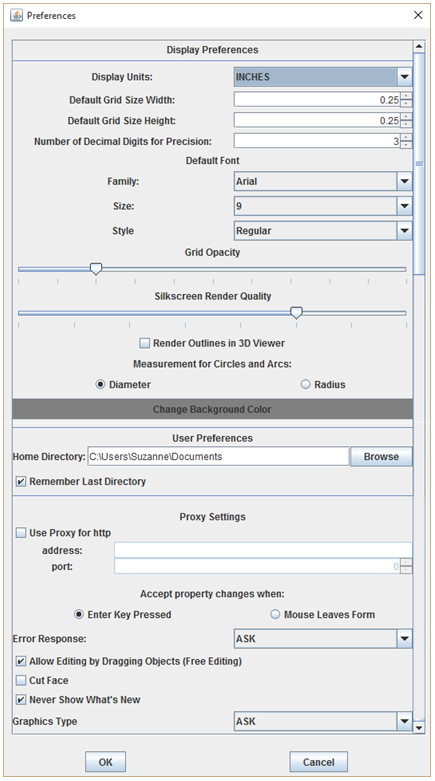Click the Browse button
The width and height of the screenshot is (435, 781).
click(x=381, y=456)
